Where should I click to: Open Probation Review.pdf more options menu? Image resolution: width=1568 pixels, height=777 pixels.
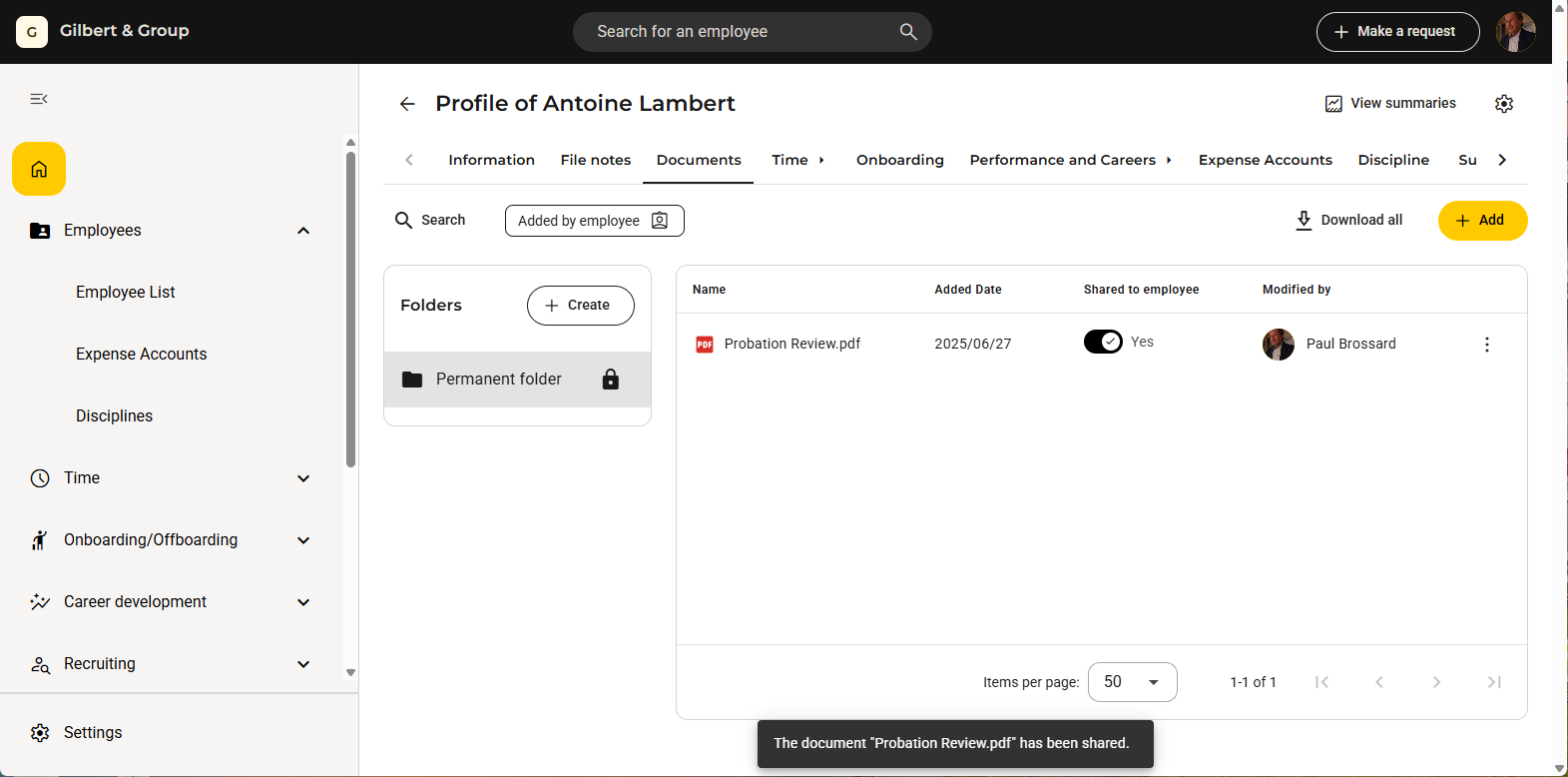(1486, 345)
